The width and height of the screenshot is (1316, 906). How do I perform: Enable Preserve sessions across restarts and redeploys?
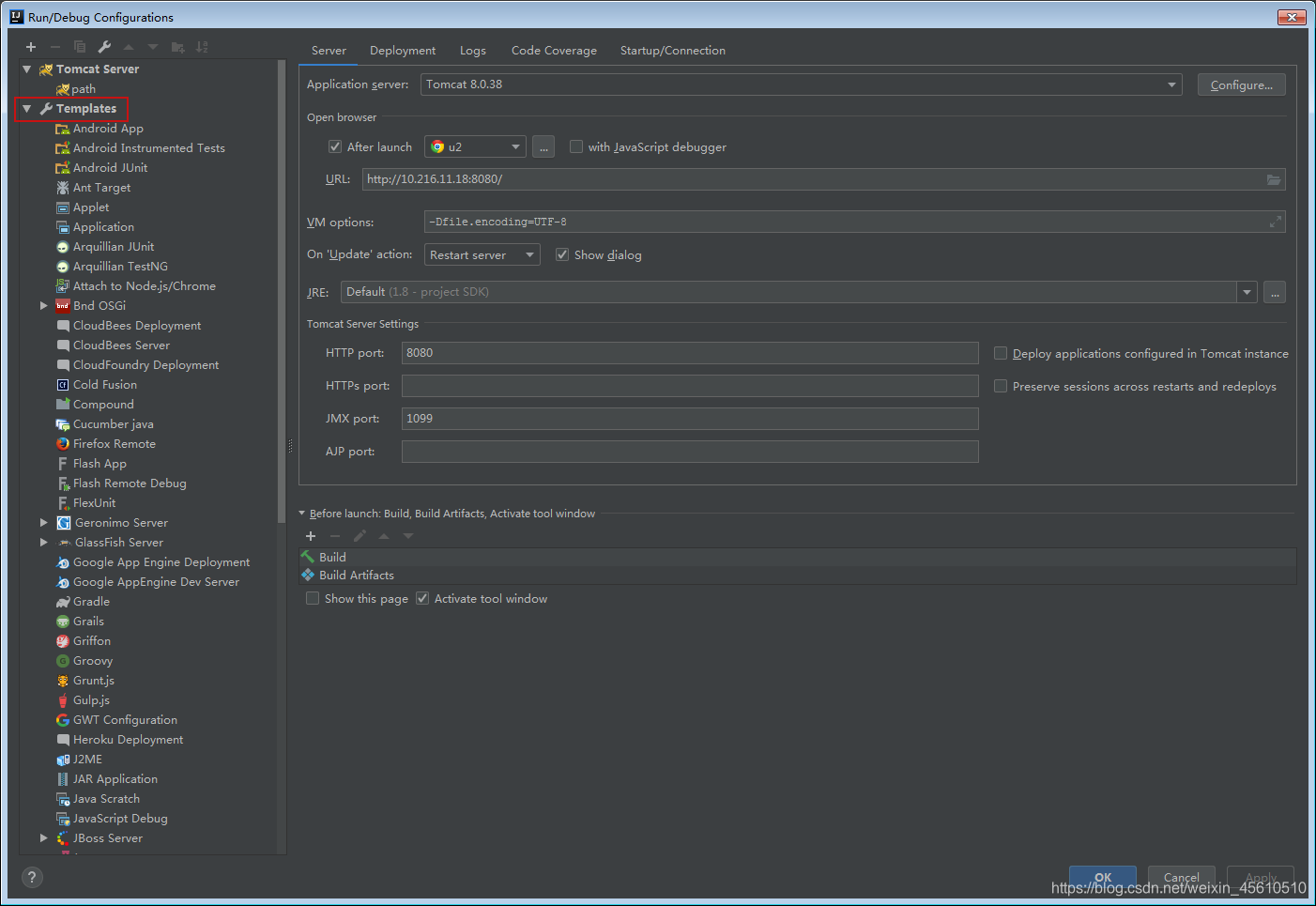pos(1001,386)
